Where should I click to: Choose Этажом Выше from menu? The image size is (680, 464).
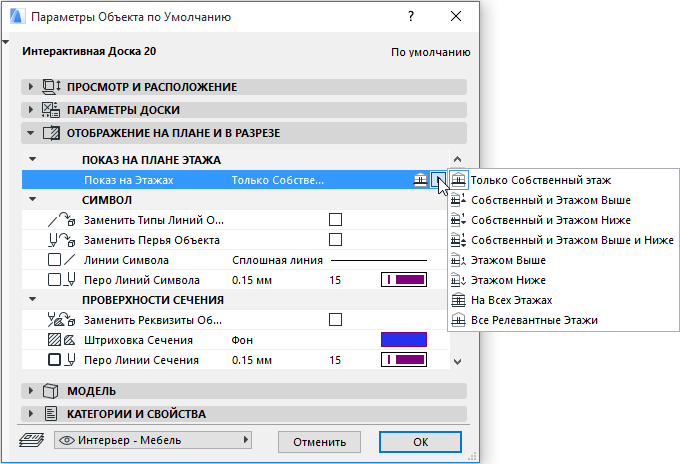508,260
